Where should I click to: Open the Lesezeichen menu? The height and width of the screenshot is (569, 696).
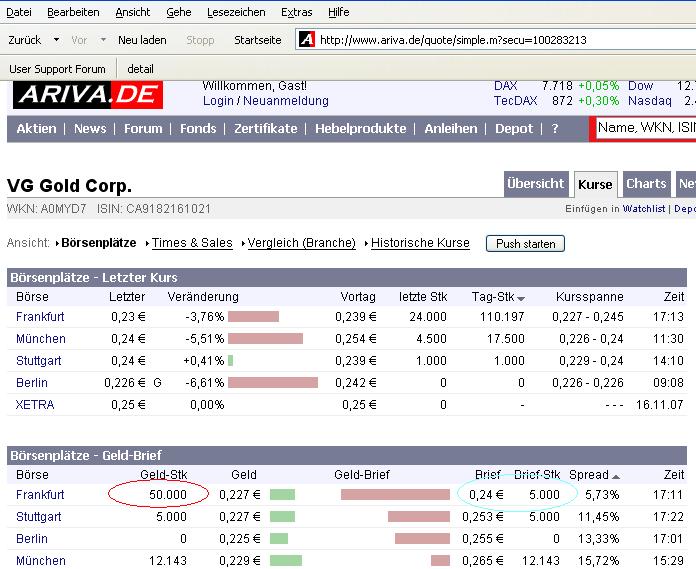click(x=236, y=12)
